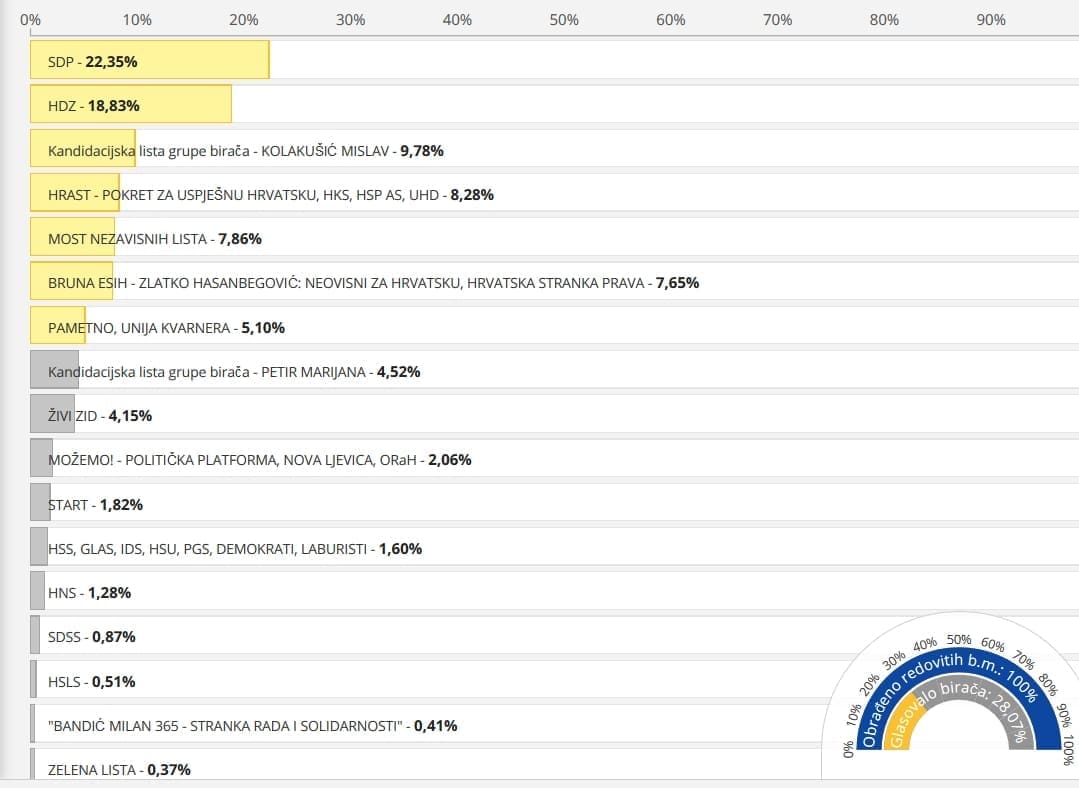The width and height of the screenshot is (1079, 788).
Task: Select the HNS 1,28% bar
Action: tap(89, 592)
